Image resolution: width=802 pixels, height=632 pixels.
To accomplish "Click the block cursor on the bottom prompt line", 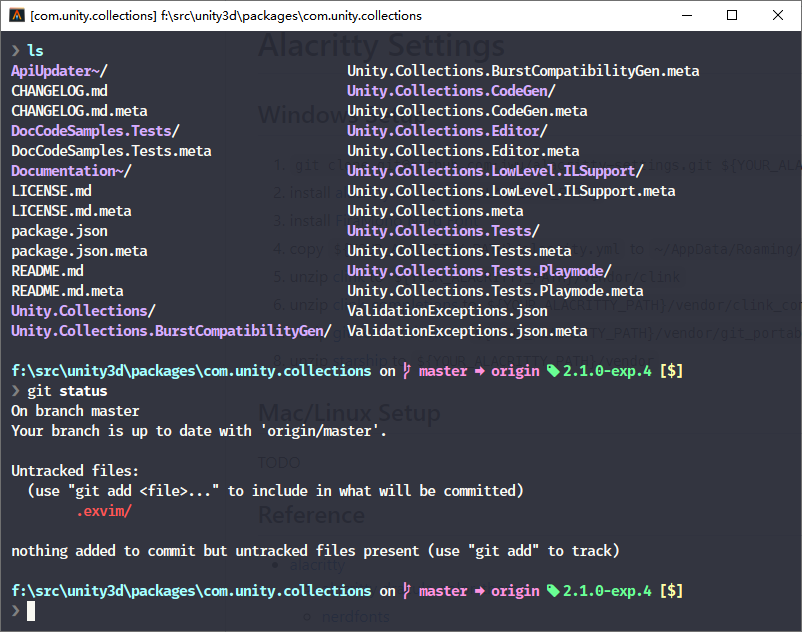I will coord(31,610).
